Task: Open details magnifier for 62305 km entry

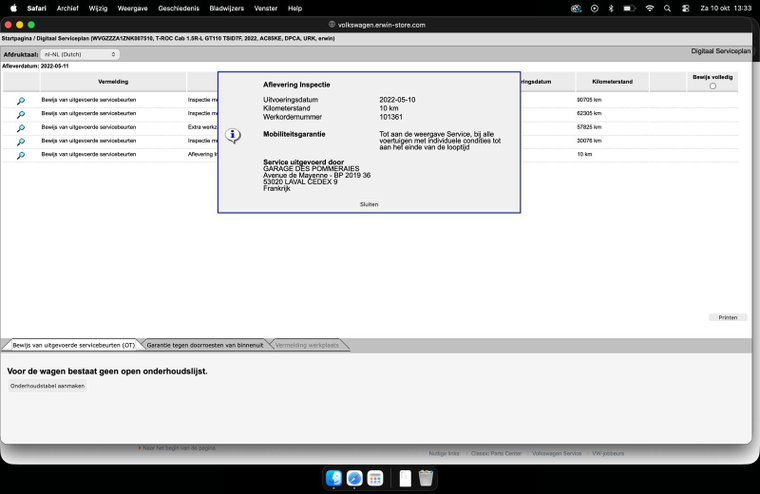Action: point(21,114)
